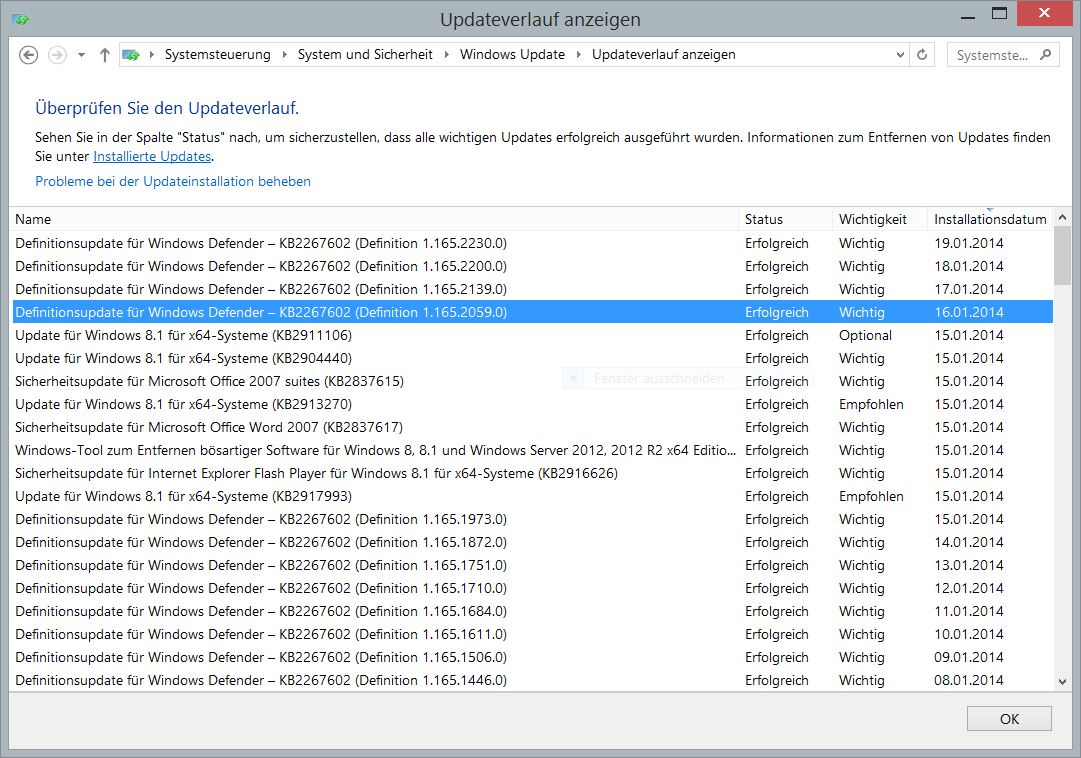Select the Definition 1.165.1973.0 update row
Viewport: 1081px width, 758px height.
tap(532, 519)
